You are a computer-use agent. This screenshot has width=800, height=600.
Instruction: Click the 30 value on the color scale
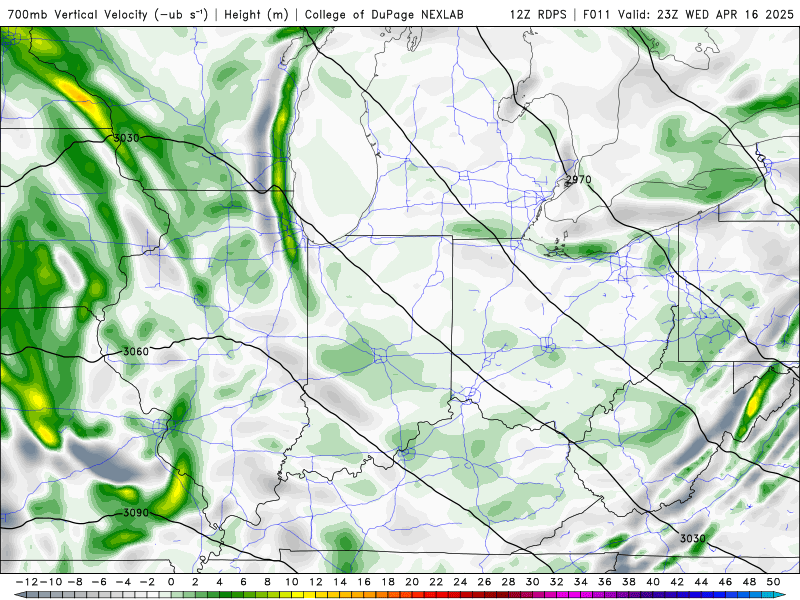532,582
